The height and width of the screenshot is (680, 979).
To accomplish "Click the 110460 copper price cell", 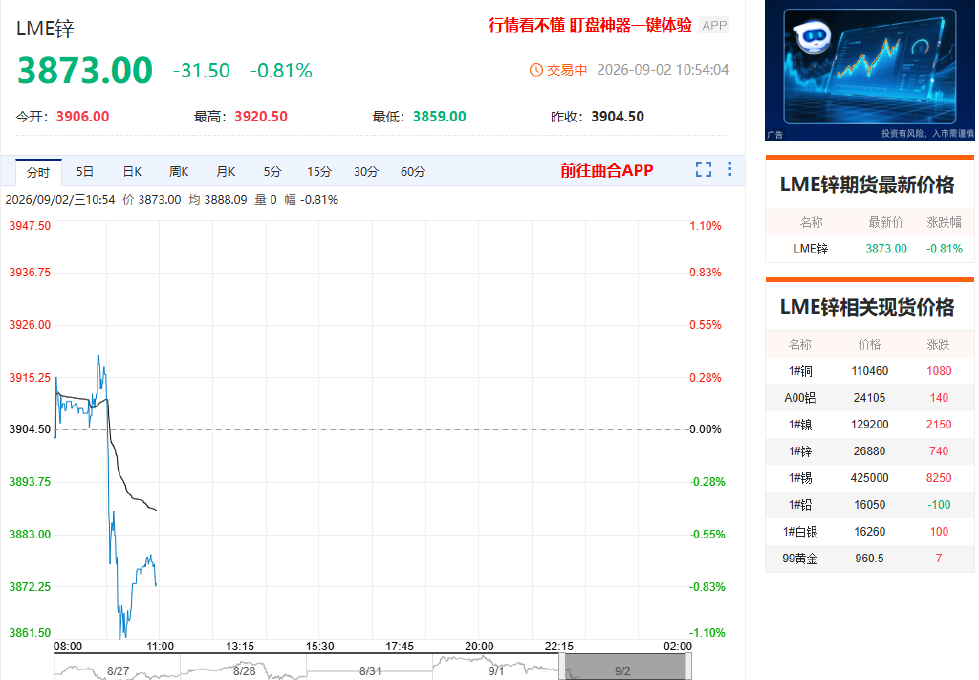I will 870,371.
